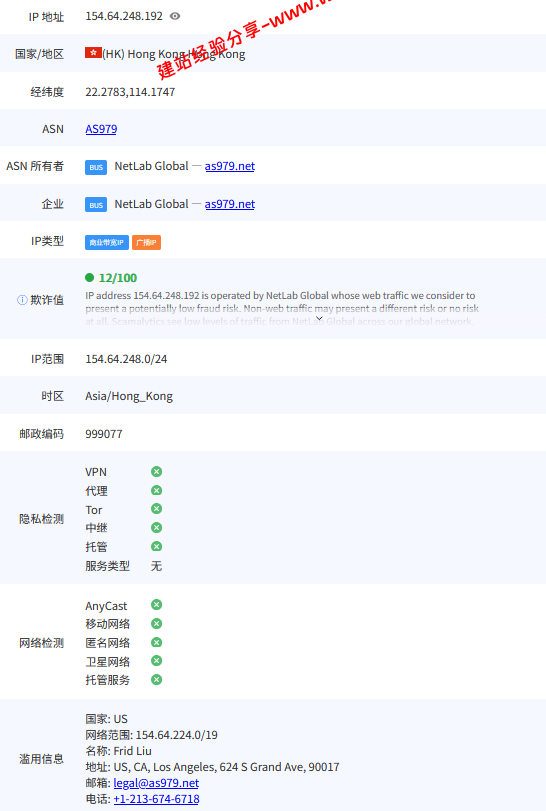Click 国家: US in abuse info
The image size is (546, 811).
pos(107,719)
